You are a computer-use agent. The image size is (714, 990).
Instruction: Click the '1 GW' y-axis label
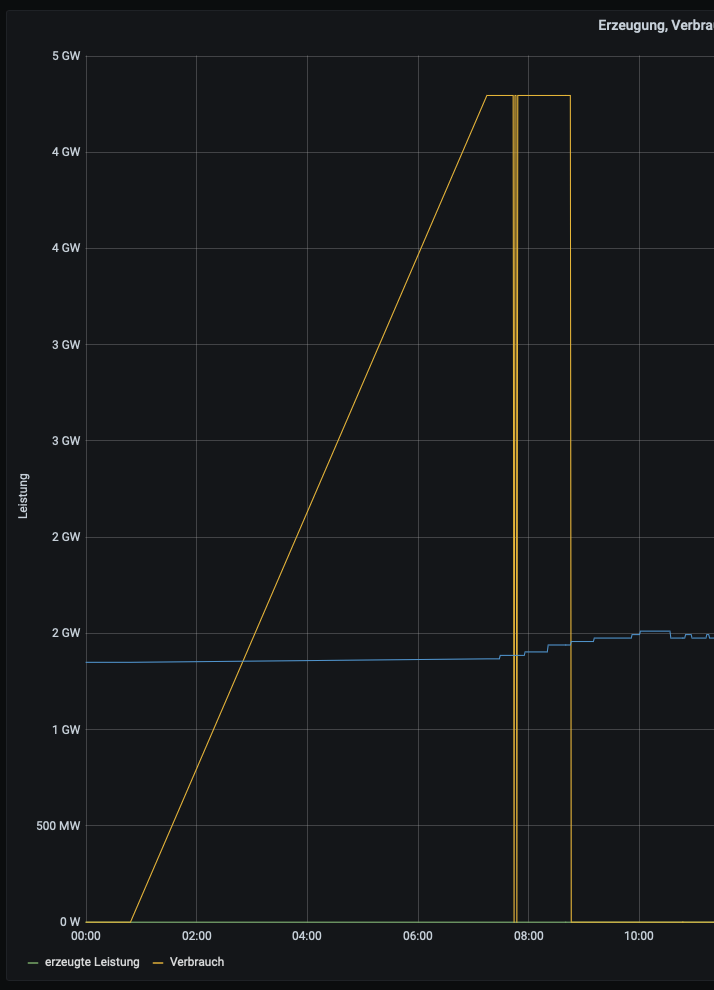[66, 730]
